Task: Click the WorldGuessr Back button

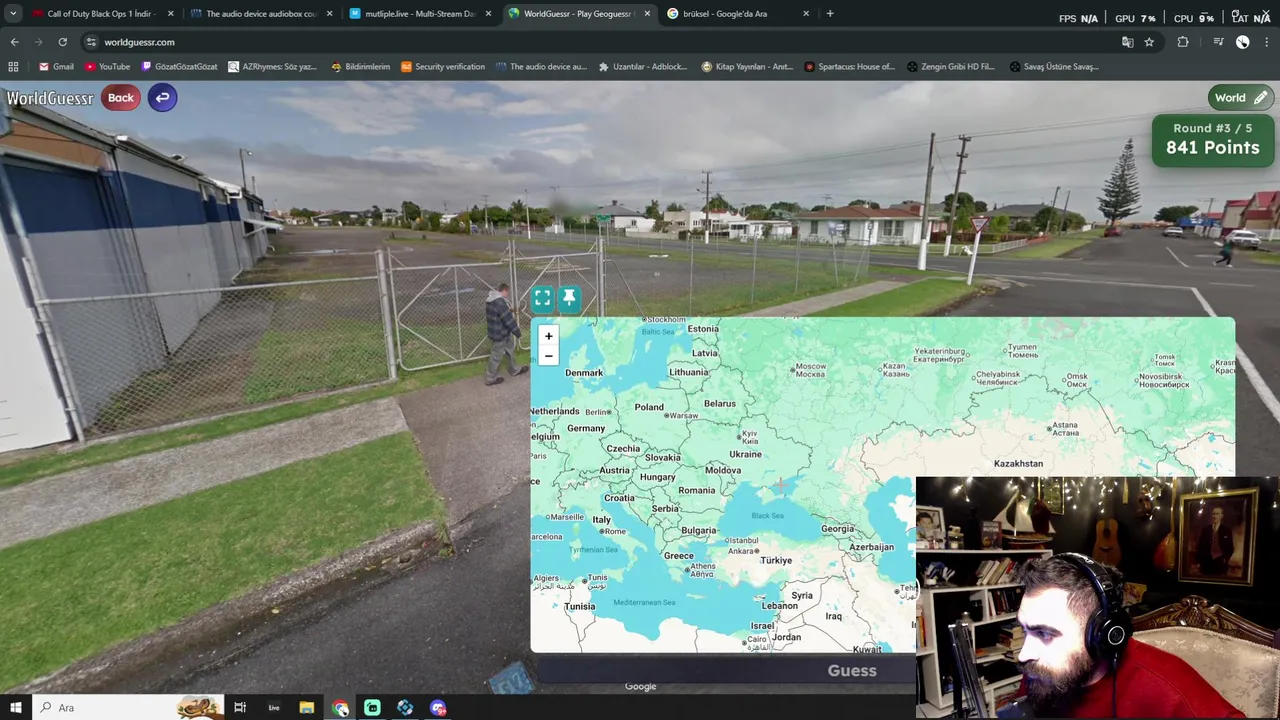Action: tap(121, 98)
